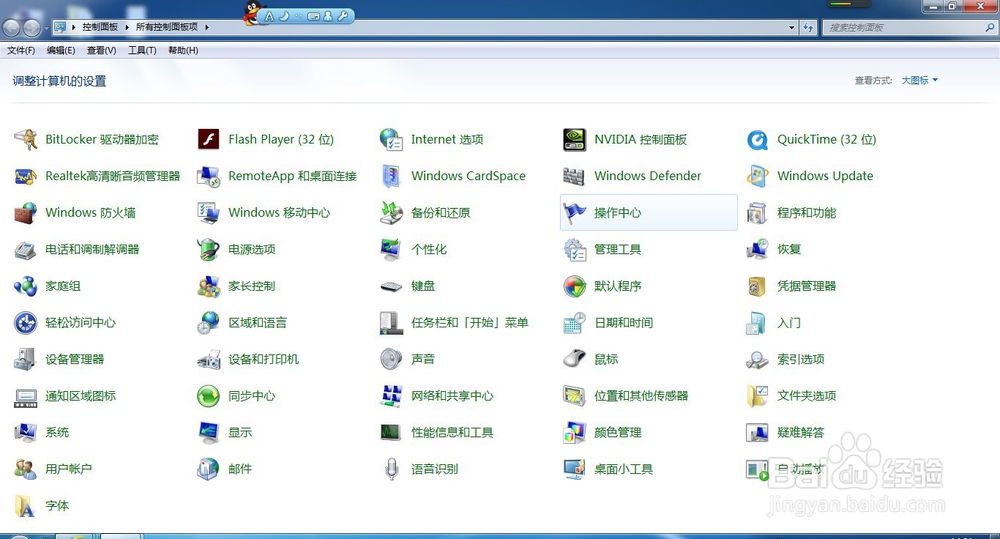1000x539 pixels.
Task: Open the 同步中心 link
Action: pos(252,396)
